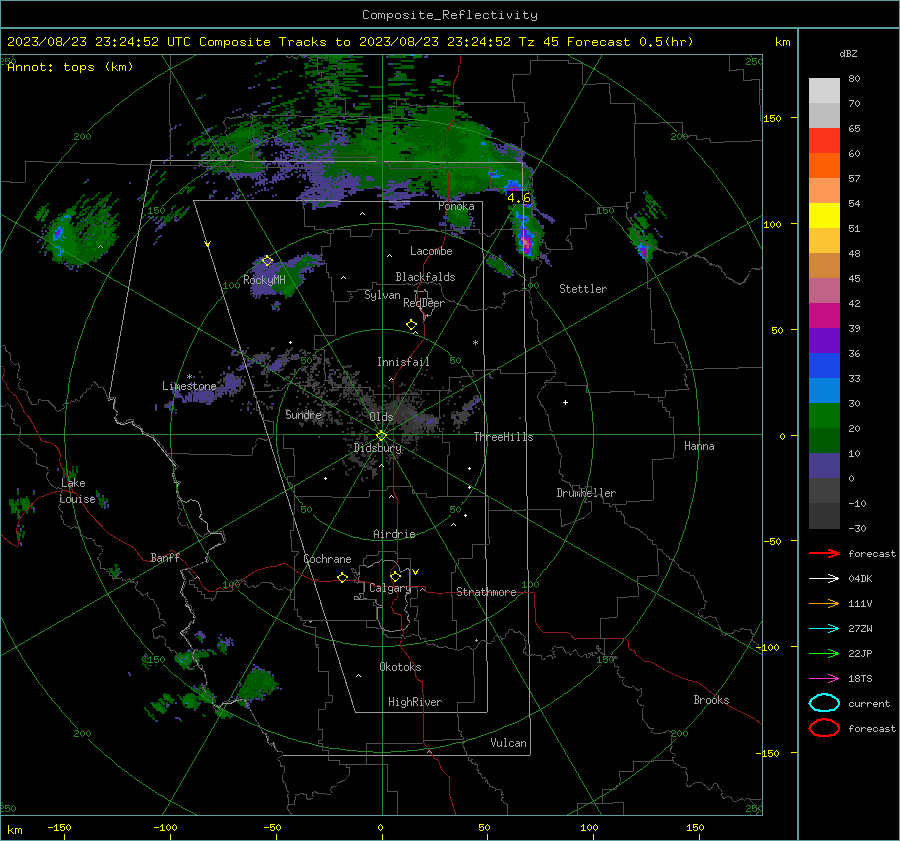Click the yellow radar center marker at Didsbury
The height and width of the screenshot is (841, 900).
click(381, 436)
